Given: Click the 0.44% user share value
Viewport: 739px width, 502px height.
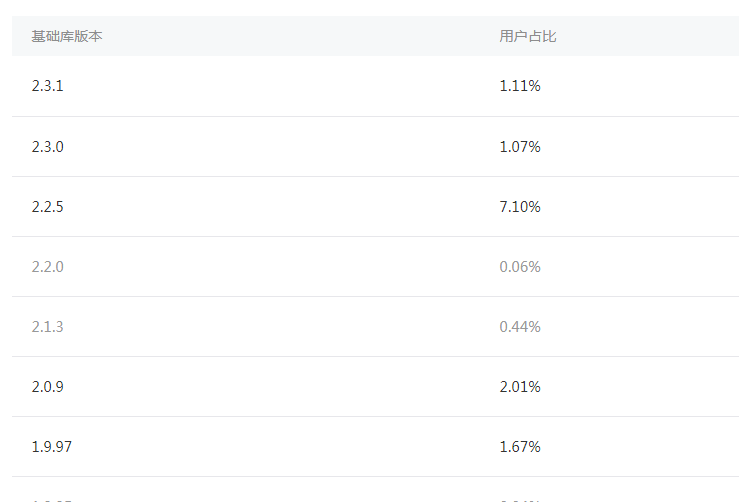Looking at the screenshot, I should (520, 327).
